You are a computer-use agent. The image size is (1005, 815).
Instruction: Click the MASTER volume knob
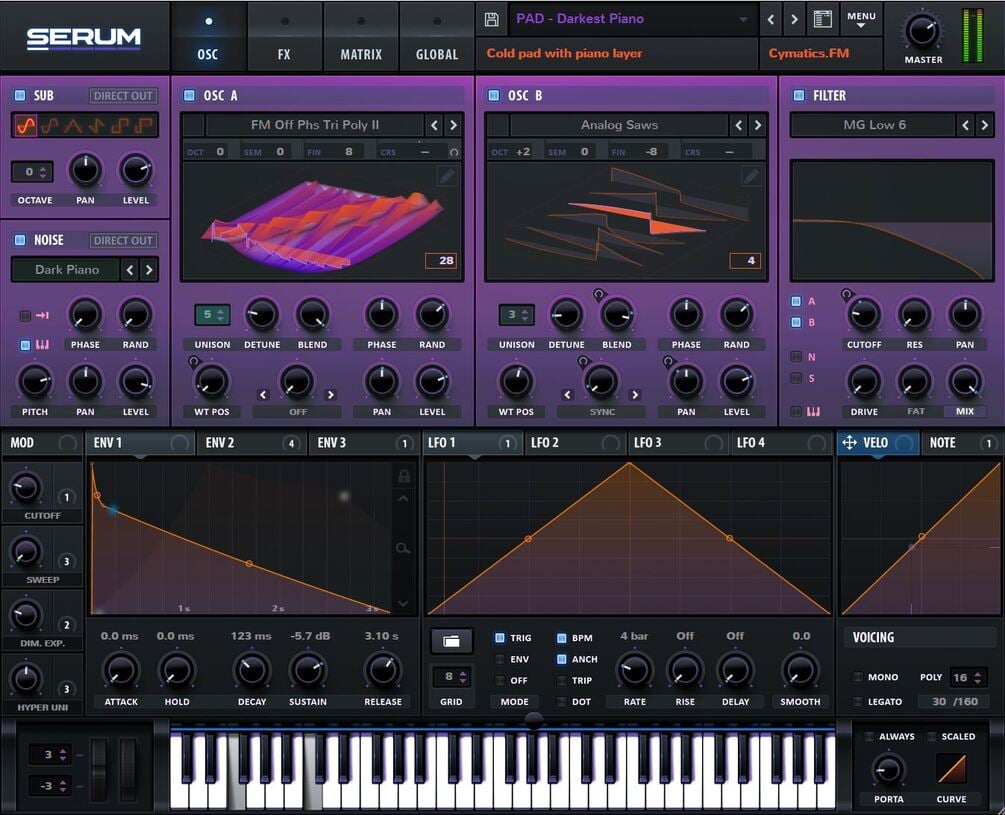click(x=922, y=31)
